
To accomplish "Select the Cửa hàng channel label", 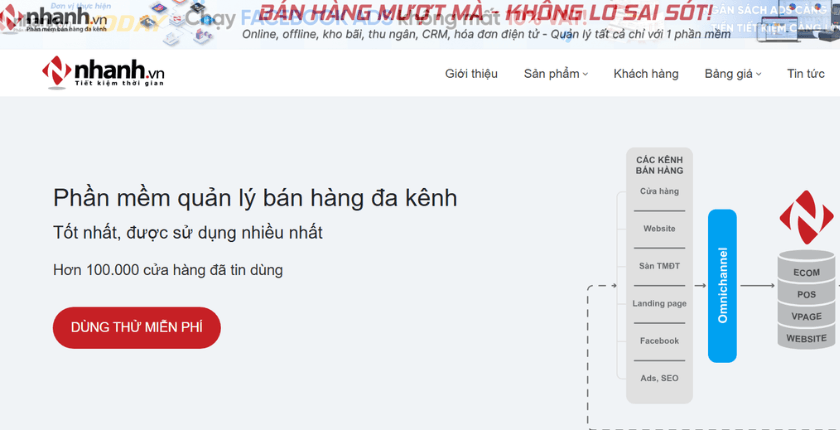I will pos(659,191).
